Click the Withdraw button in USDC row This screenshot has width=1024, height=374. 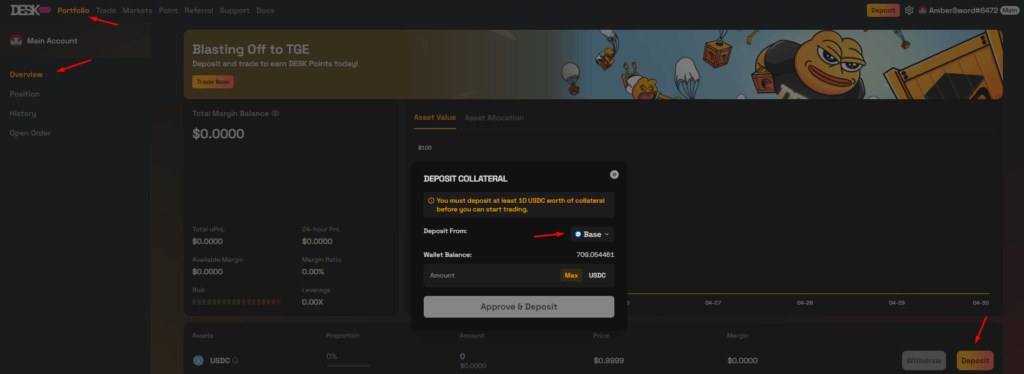point(924,360)
